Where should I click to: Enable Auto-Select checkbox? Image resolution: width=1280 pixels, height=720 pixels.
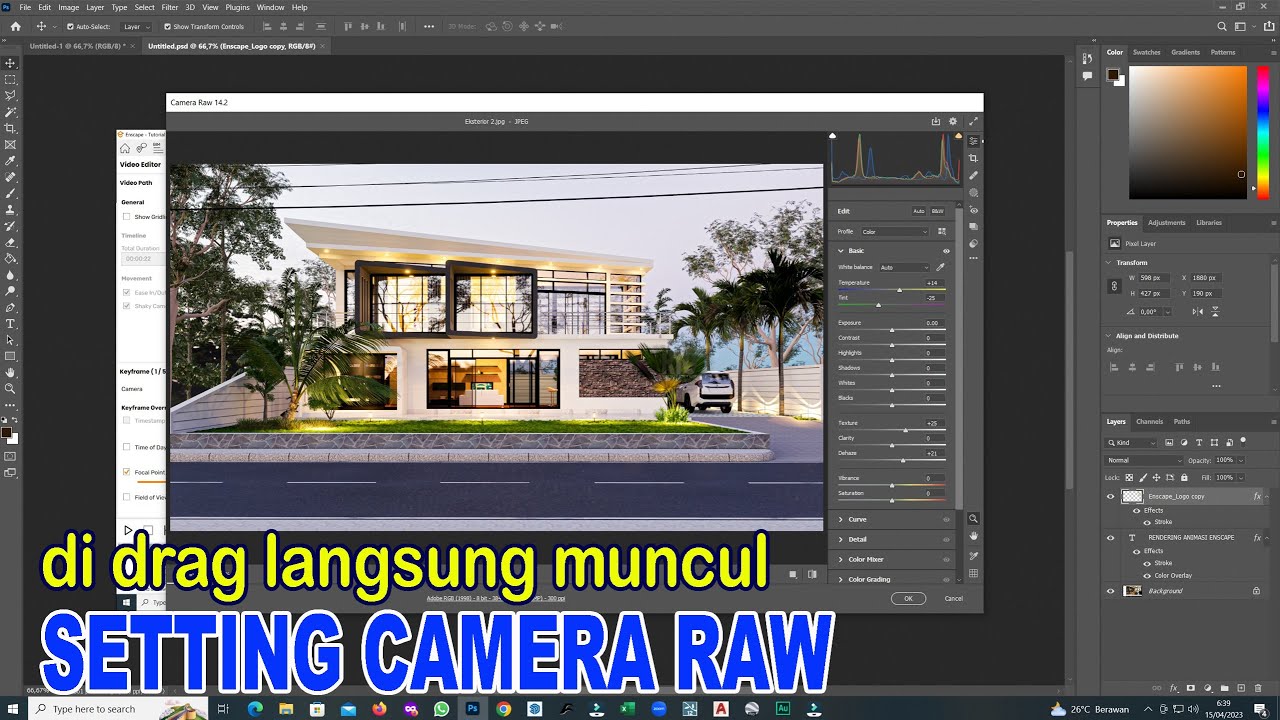(70, 27)
